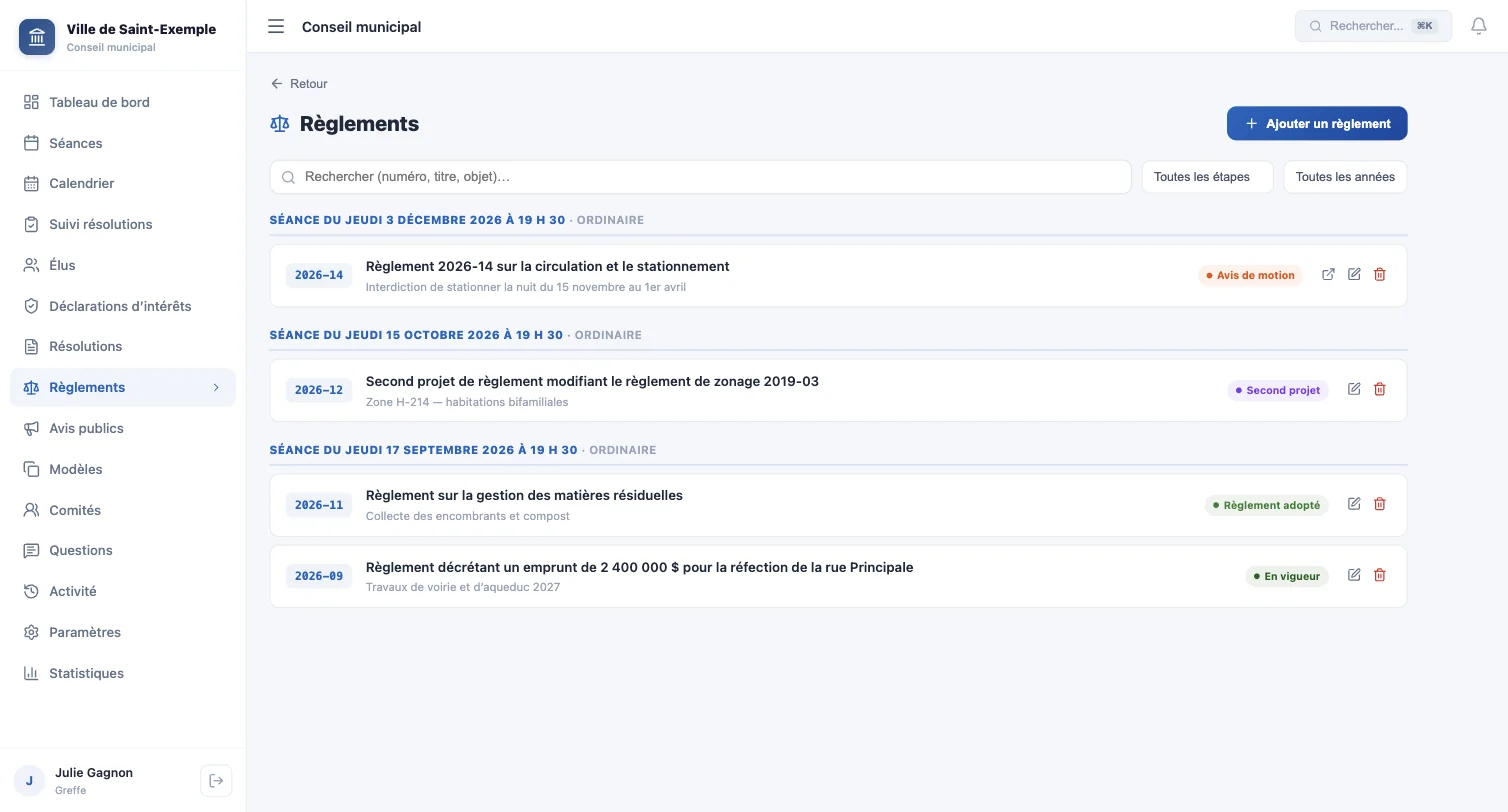1508x812 pixels.
Task: Click the Règlement adopté status badge
Action: tap(1266, 505)
